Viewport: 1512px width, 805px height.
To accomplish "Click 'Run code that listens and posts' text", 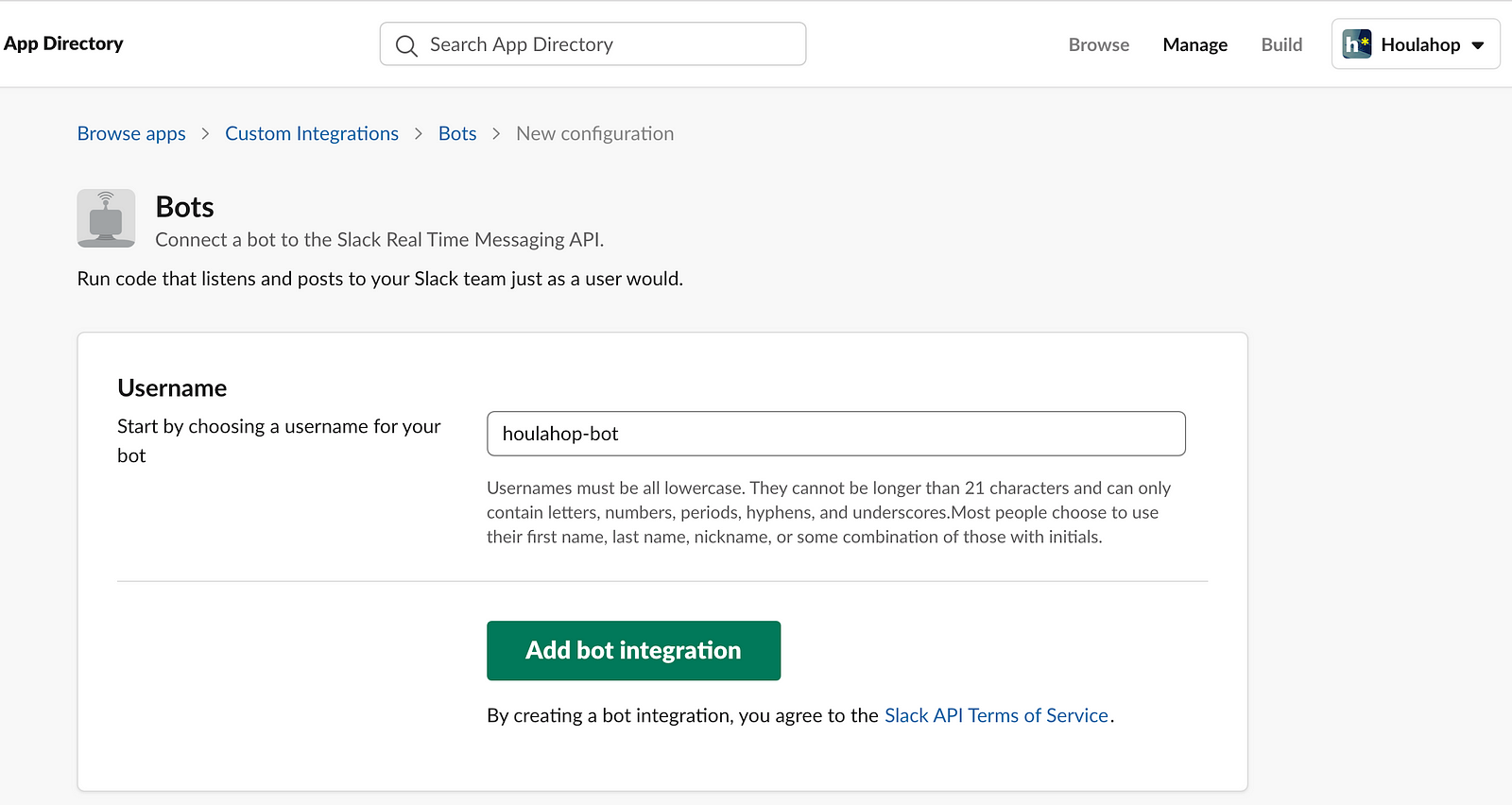I will coord(380,279).
